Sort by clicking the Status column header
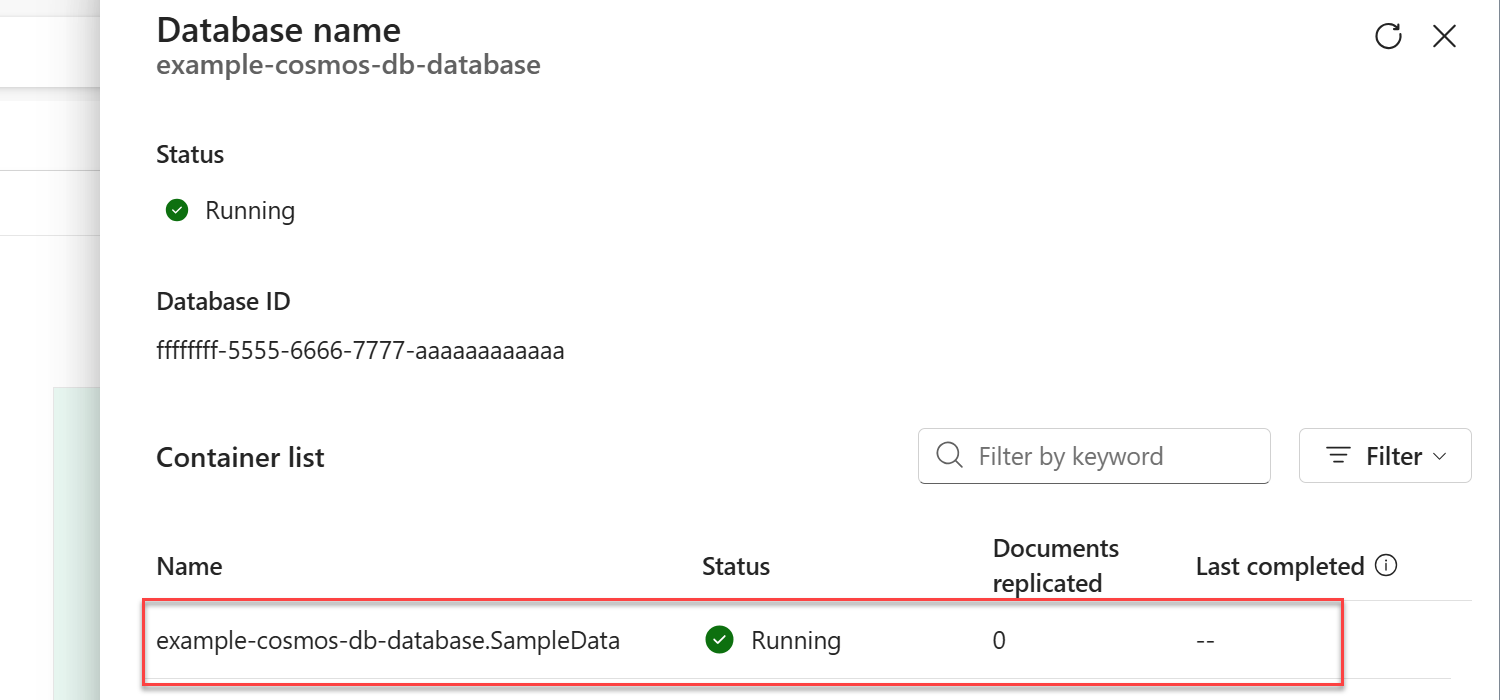The height and width of the screenshot is (700, 1500). (735, 566)
